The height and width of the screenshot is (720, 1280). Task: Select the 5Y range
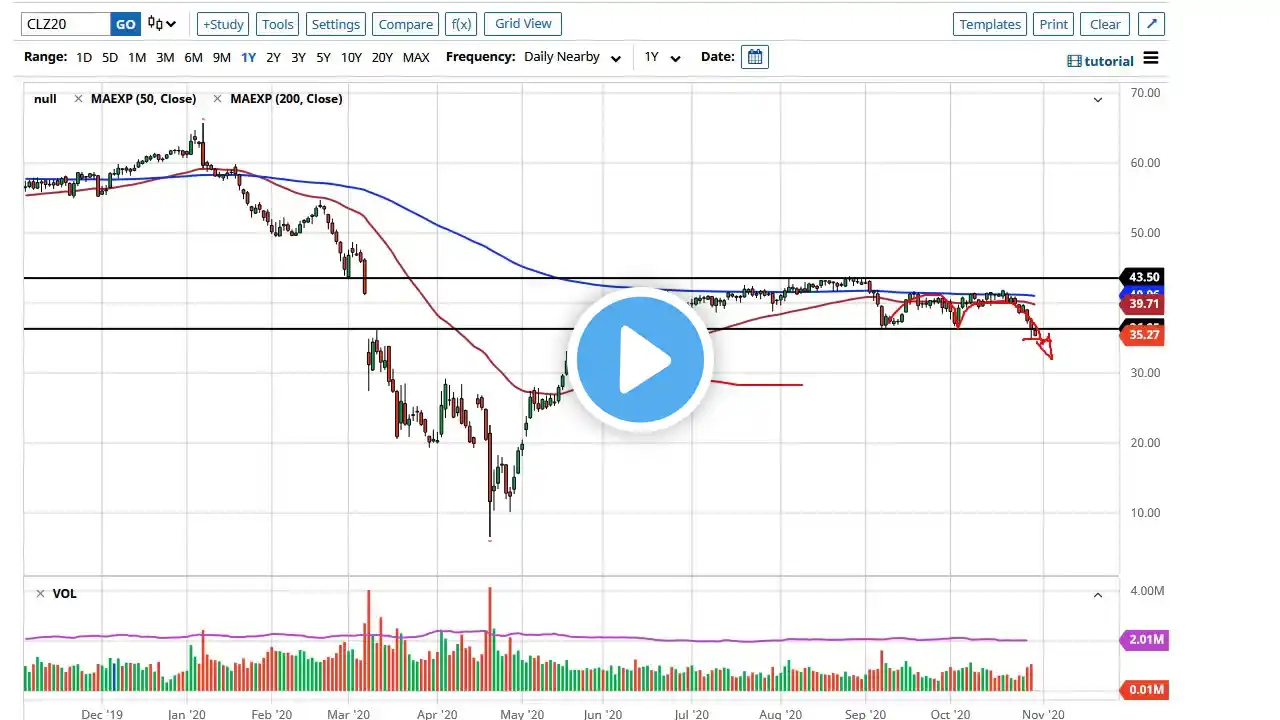pos(323,57)
